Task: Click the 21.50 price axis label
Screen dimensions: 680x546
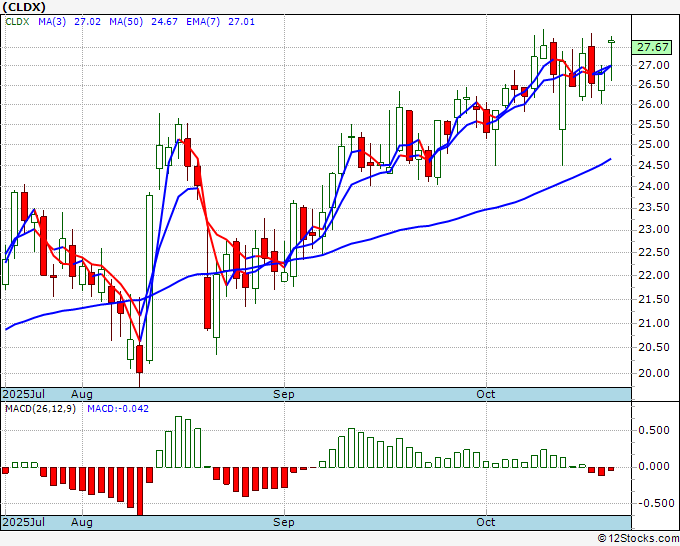Action: pos(654,299)
